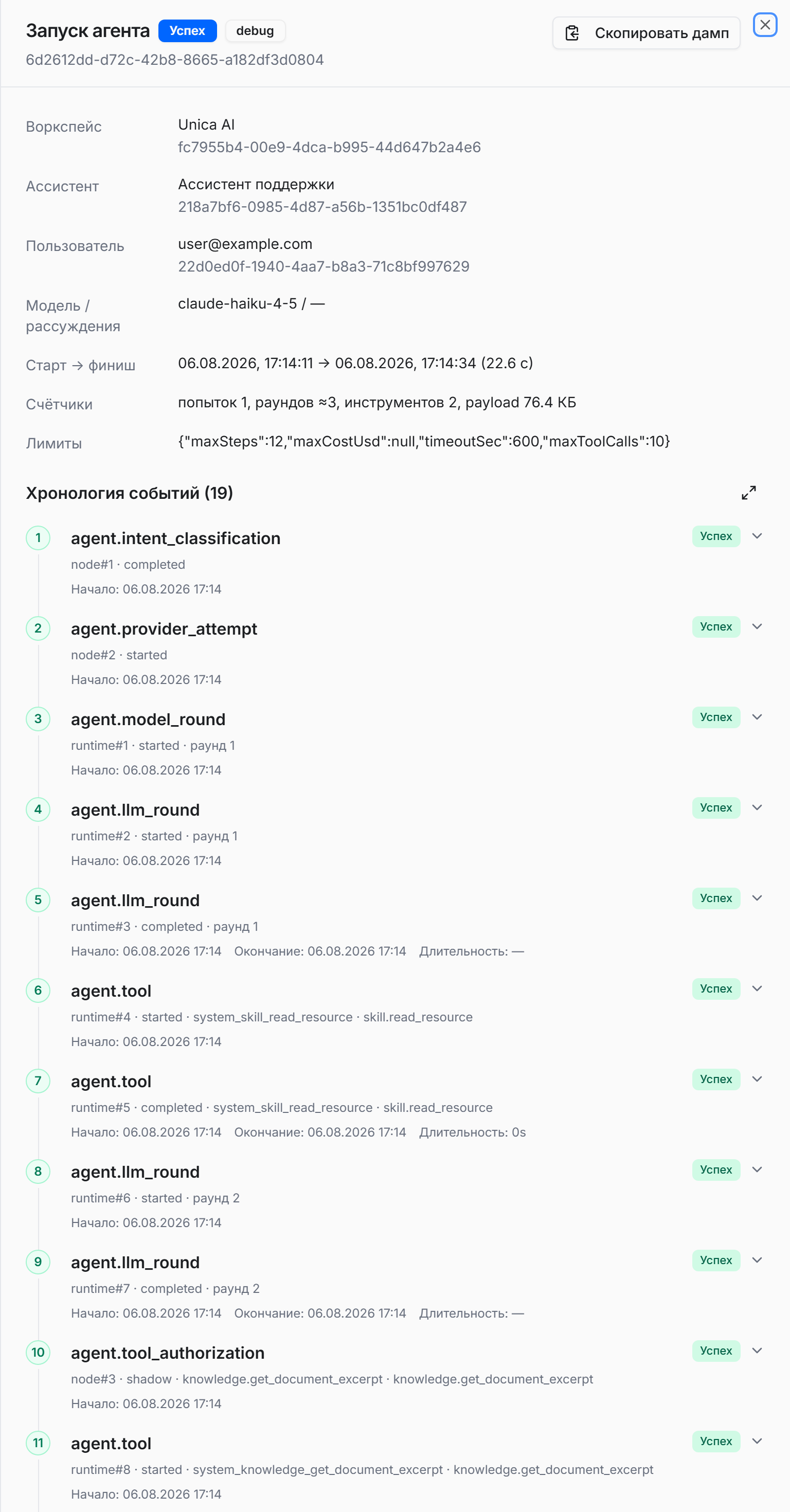Select step number 1 timeline marker
Image resolution: width=790 pixels, height=1512 pixels.
click(38, 537)
